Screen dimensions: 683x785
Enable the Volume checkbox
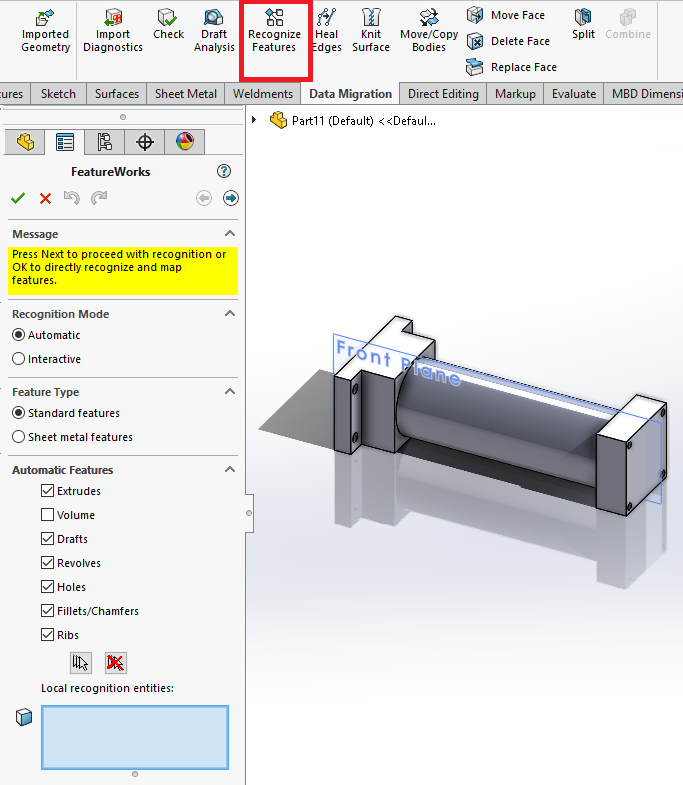[x=48, y=515]
